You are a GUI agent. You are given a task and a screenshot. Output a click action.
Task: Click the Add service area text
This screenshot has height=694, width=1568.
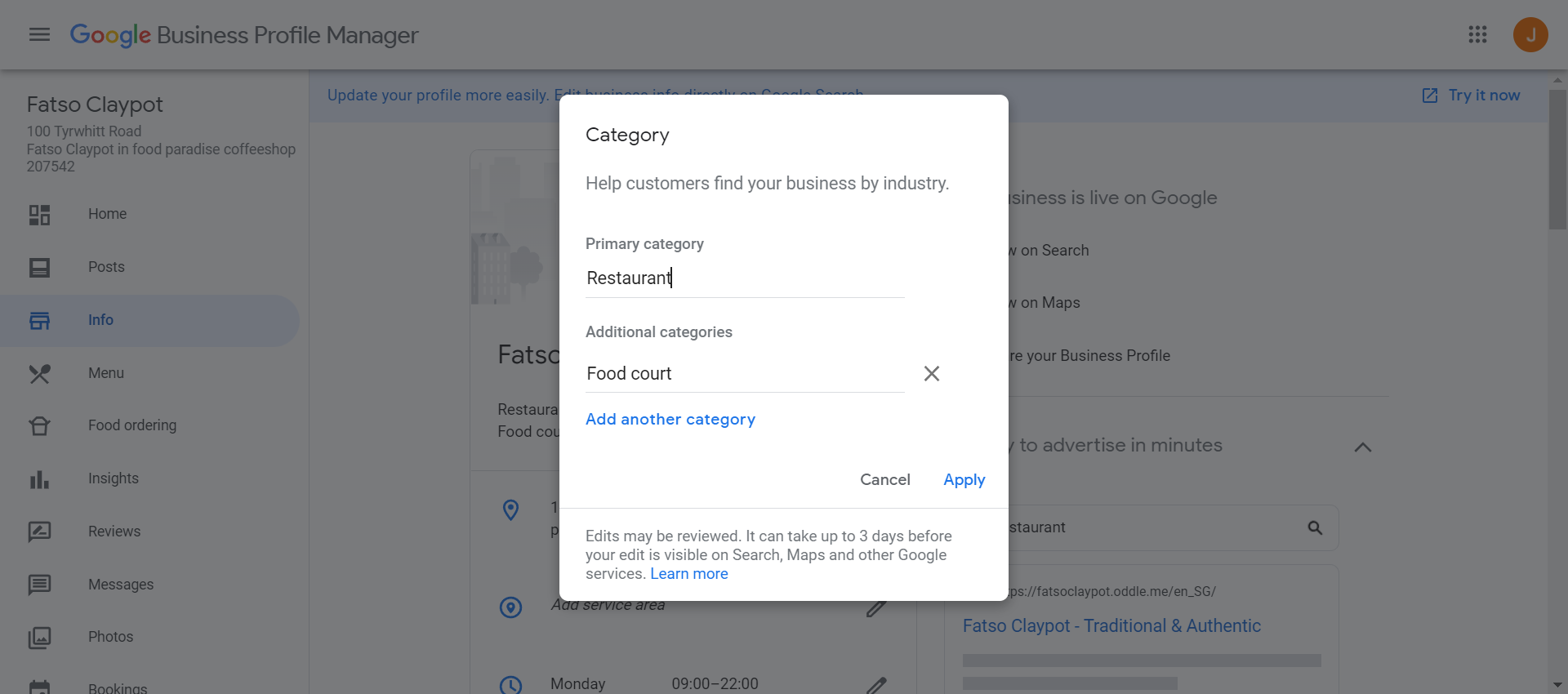point(608,605)
